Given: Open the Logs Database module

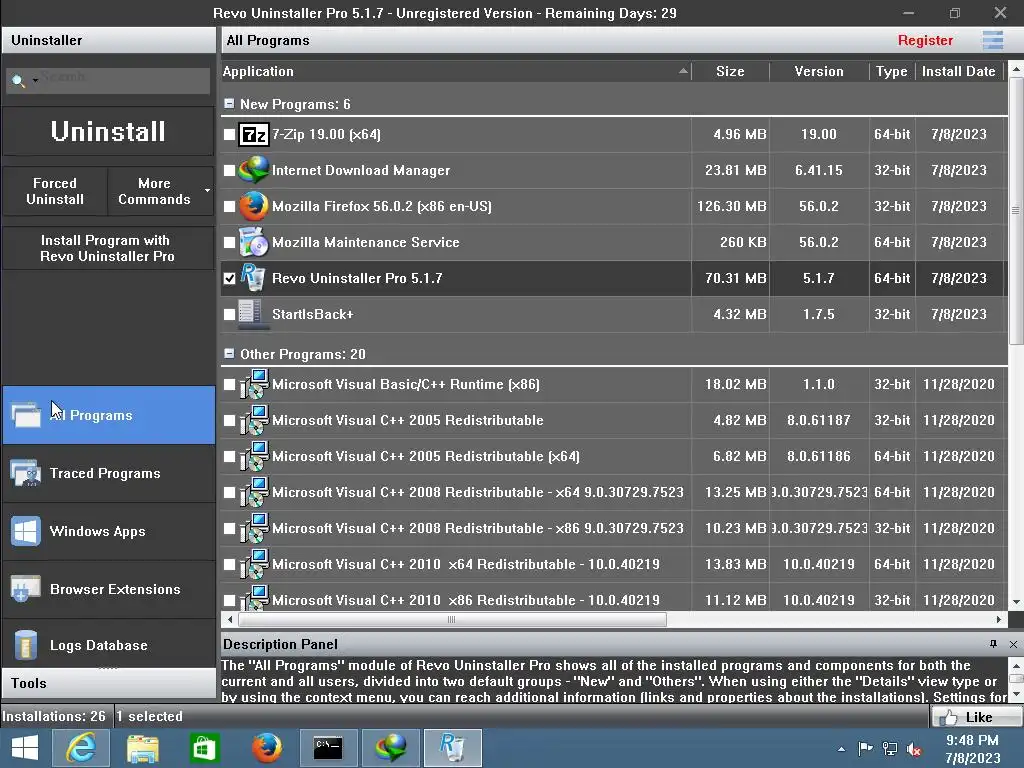Looking at the screenshot, I should tap(109, 645).
